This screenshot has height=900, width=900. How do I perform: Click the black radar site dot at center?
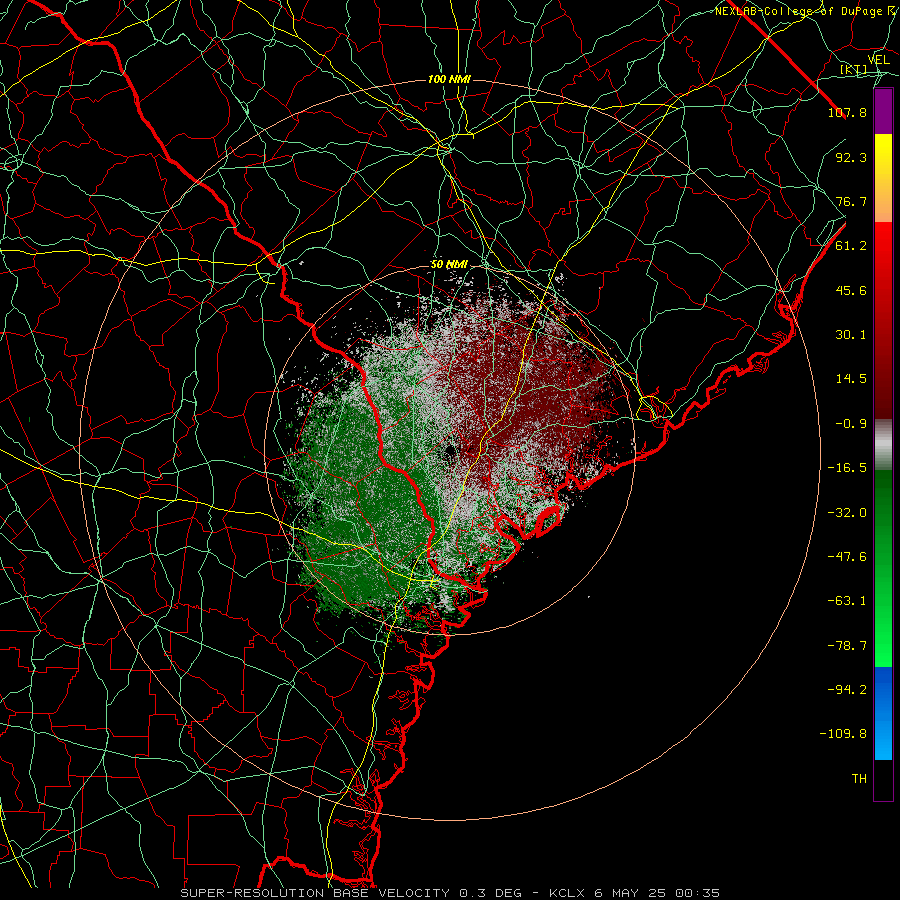click(x=451, y=453)
